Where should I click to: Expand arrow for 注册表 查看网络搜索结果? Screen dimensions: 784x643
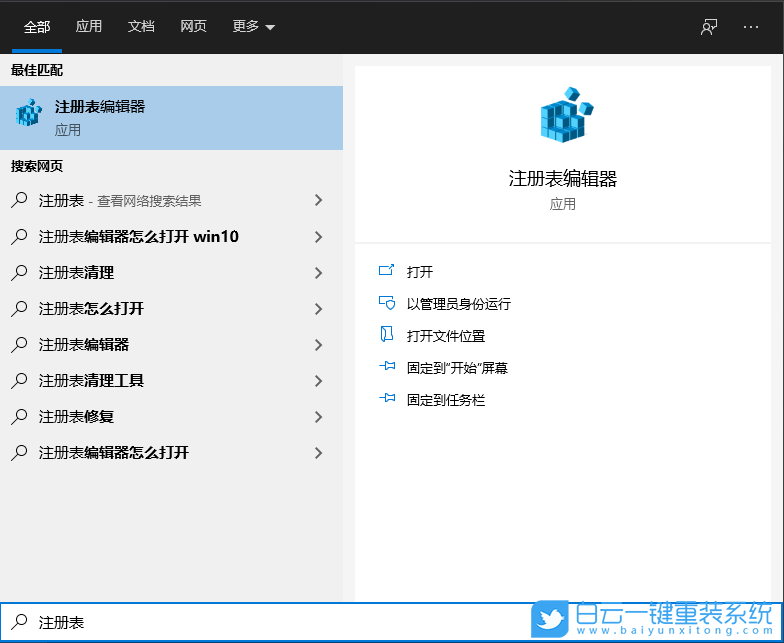318,200
